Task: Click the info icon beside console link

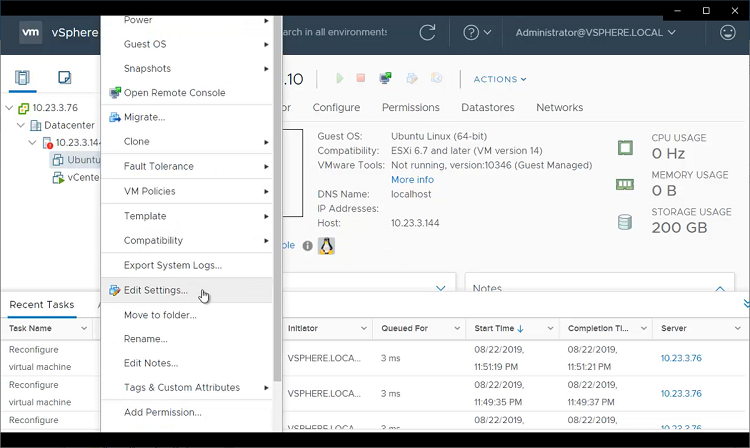Action: coord(308,246)
